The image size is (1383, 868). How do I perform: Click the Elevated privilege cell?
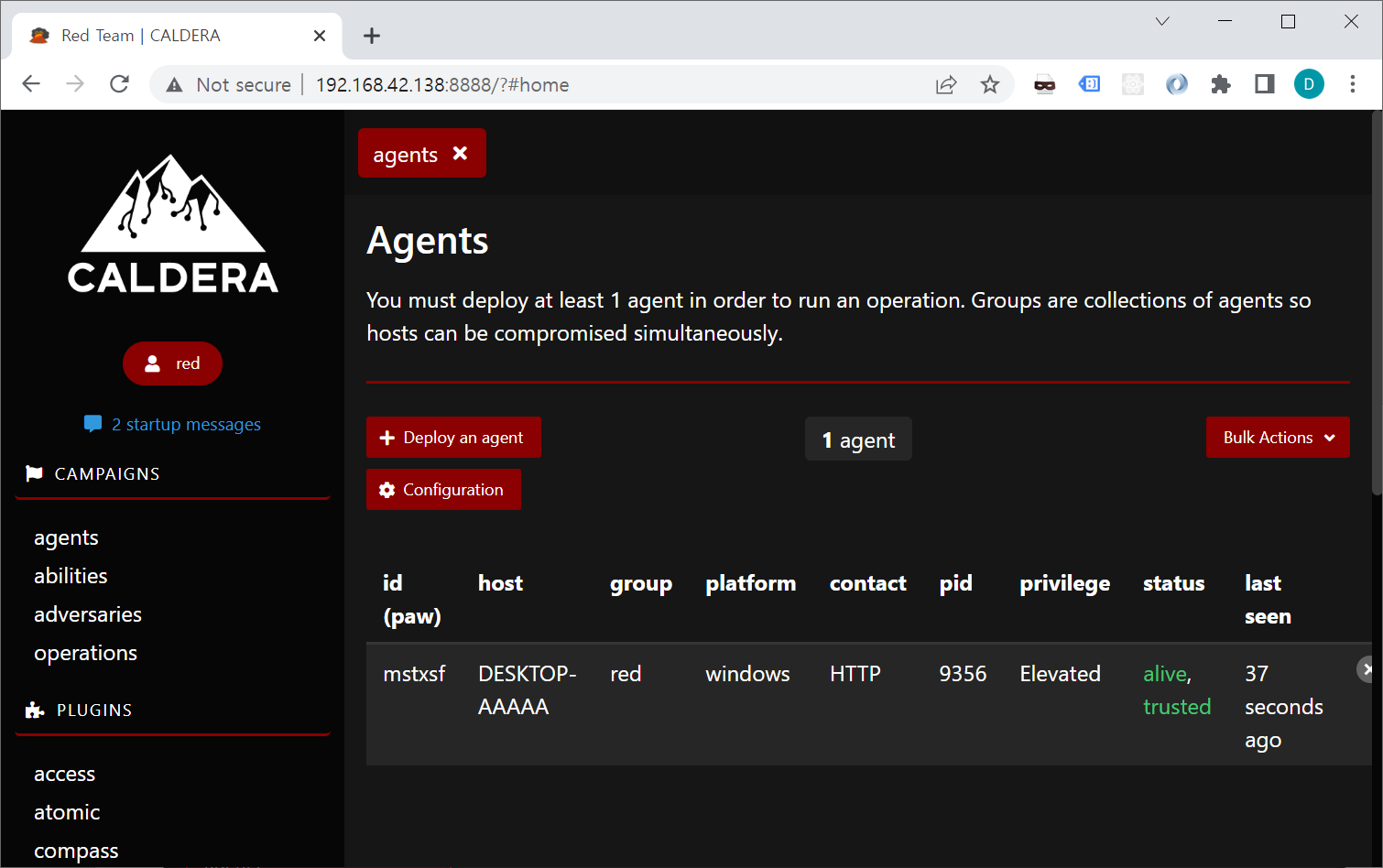[x=1060, y=674]
